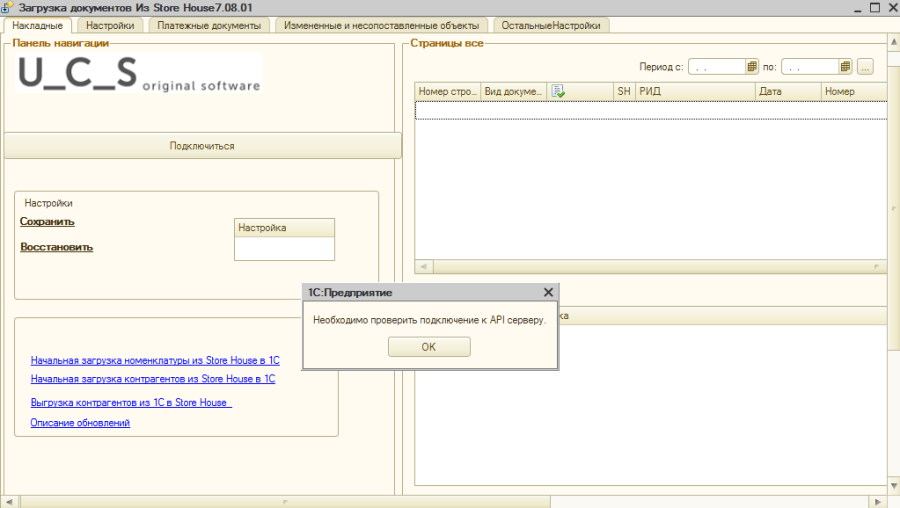
Task: Click the Настройка field under settings
Action: click(284, 248)
